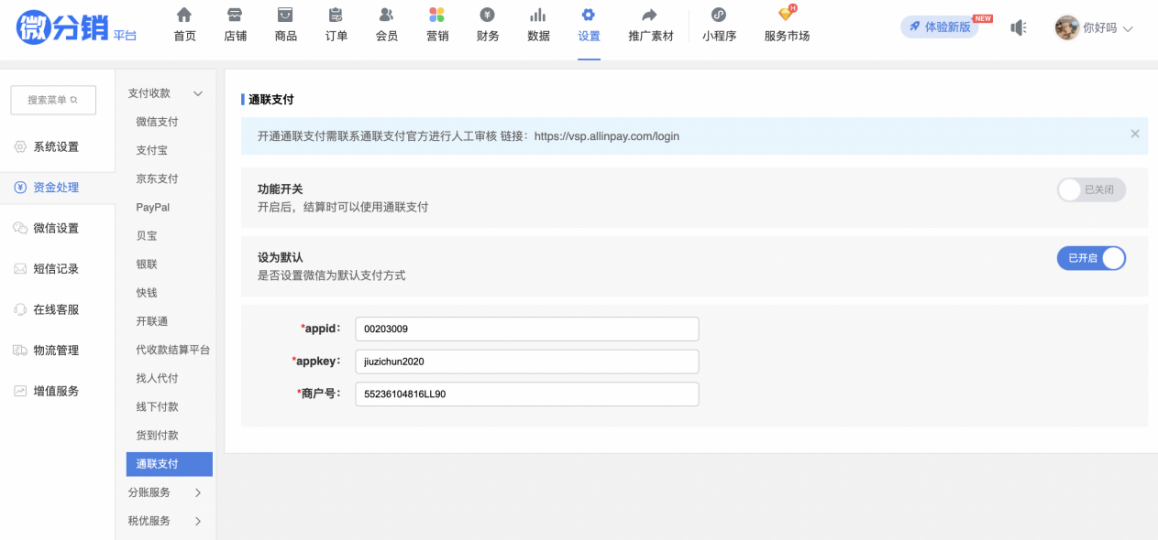Turn off the 设为默认 toggle
Screen dimensions: 1158x540
pyautogui.click(x=1091, y=258)
